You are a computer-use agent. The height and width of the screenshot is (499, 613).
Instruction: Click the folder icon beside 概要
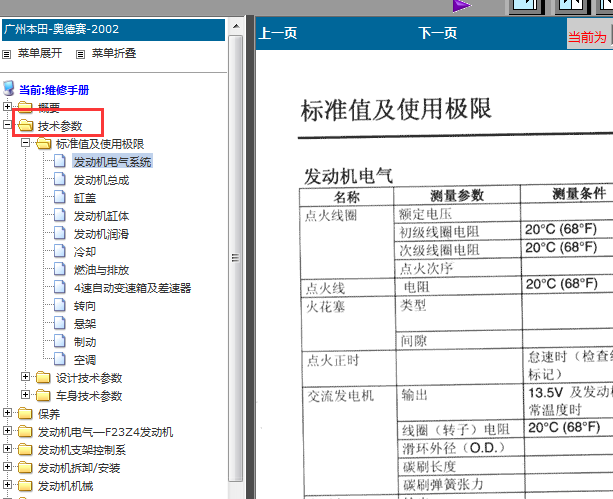26,106
